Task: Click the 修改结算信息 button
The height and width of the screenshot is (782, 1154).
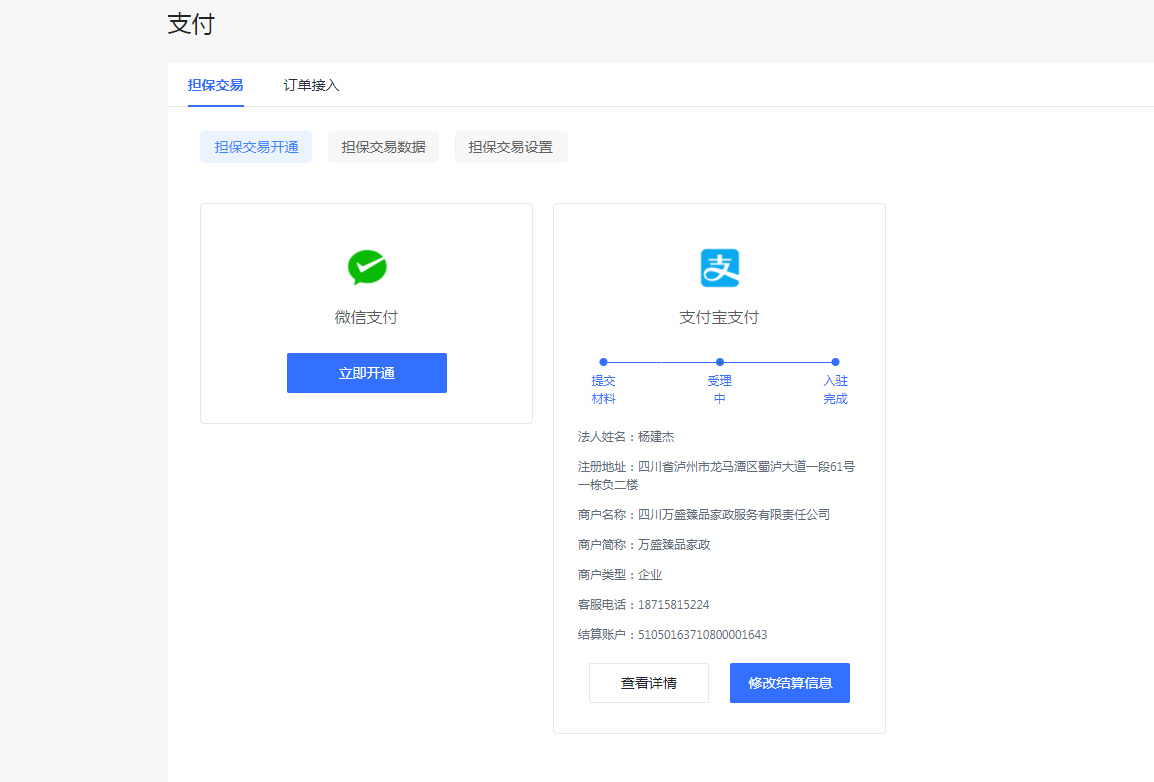Action: 790,683
